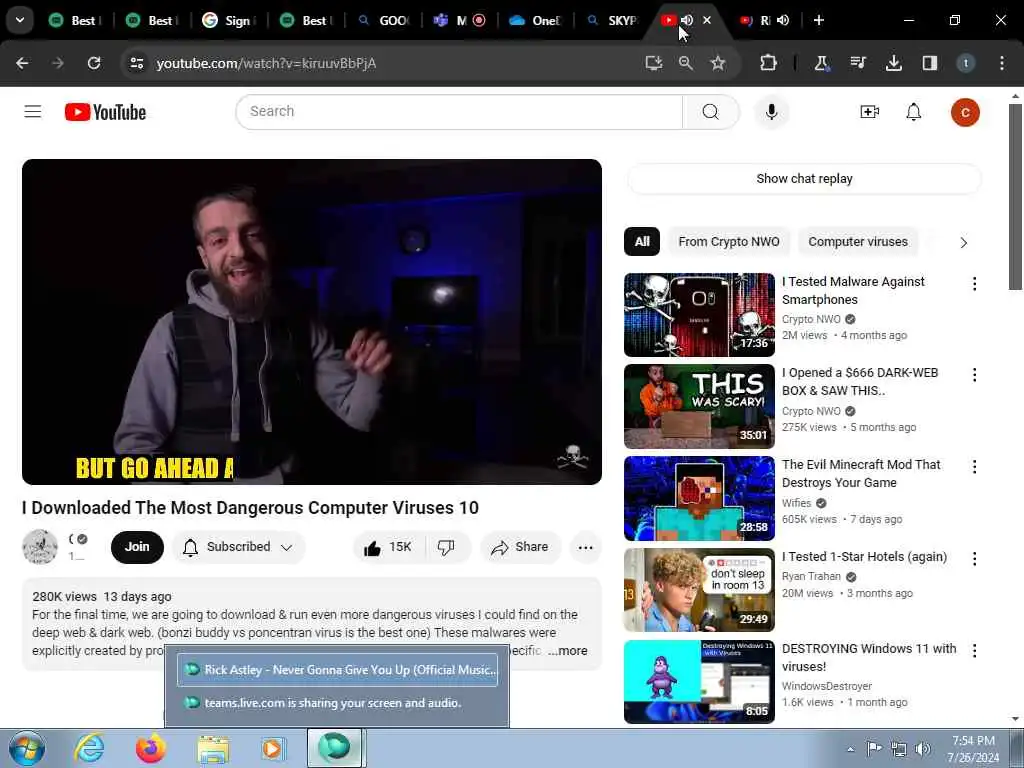Viewport: 1024px width, 768px height.
Task: Open the account avatar menu 'C'
Action: [x=965, y=112]
